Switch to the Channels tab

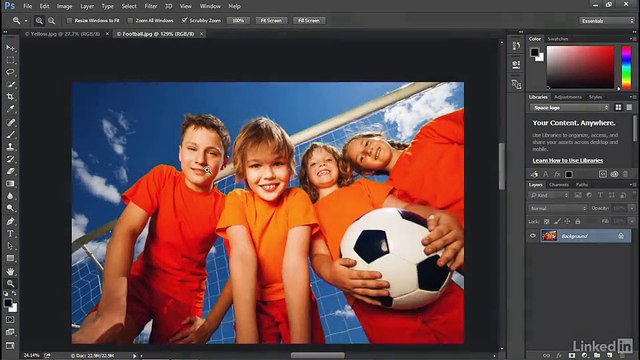(559, 185)
